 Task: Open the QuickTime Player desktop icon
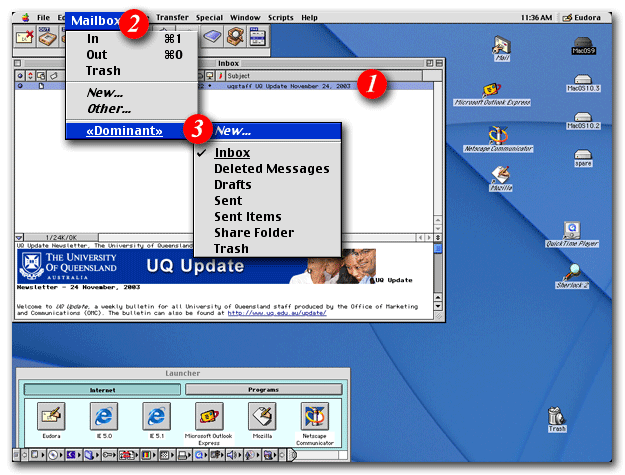572,230
